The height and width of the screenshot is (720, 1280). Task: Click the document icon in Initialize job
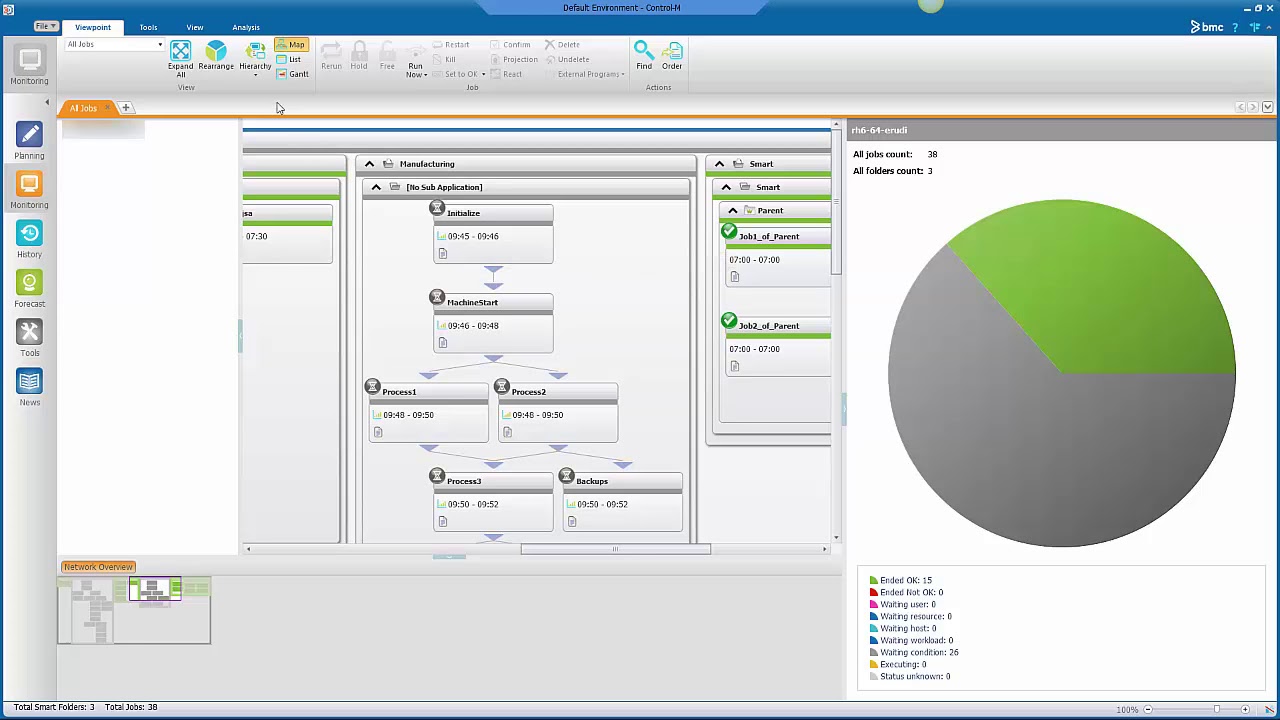click(x=443, y=254)
